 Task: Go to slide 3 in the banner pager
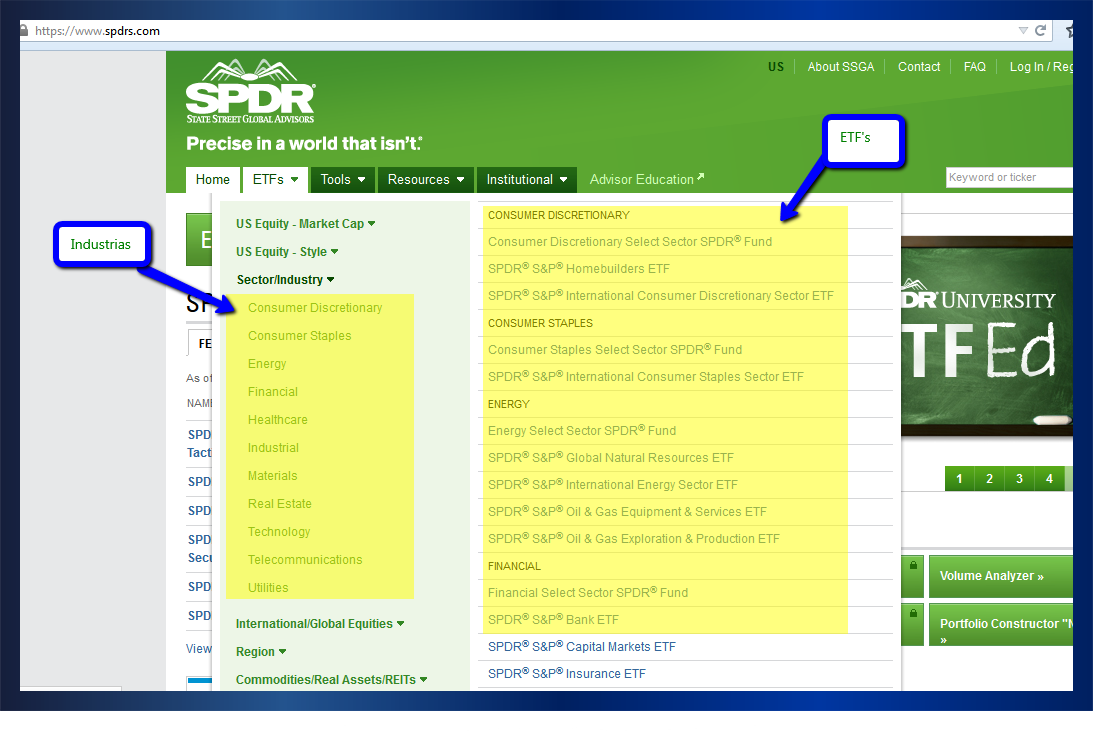click(x=1019, y=479)
